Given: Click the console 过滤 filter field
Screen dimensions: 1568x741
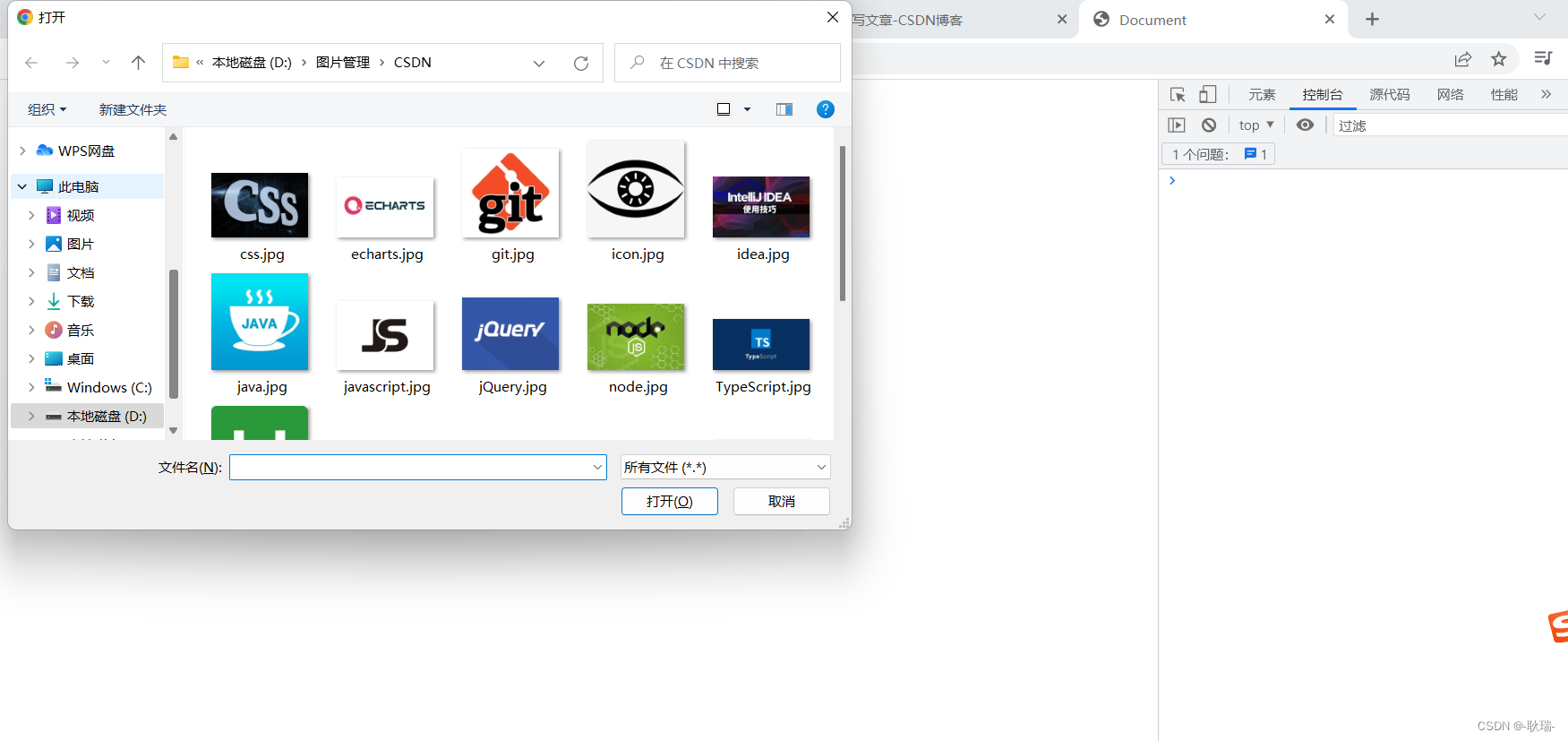Looking at the screenshot, I should pyautogui.click(x=1451, y=125).
